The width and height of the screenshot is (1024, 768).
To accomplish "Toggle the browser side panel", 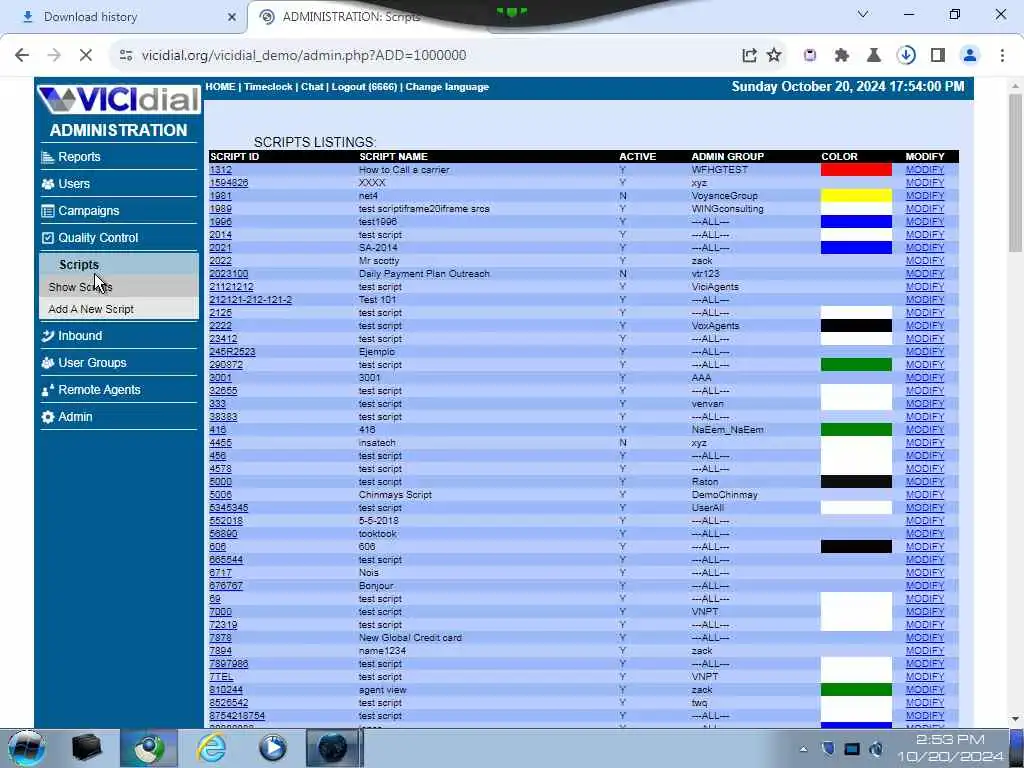I will pyautogui.click(x=938, y=56).
